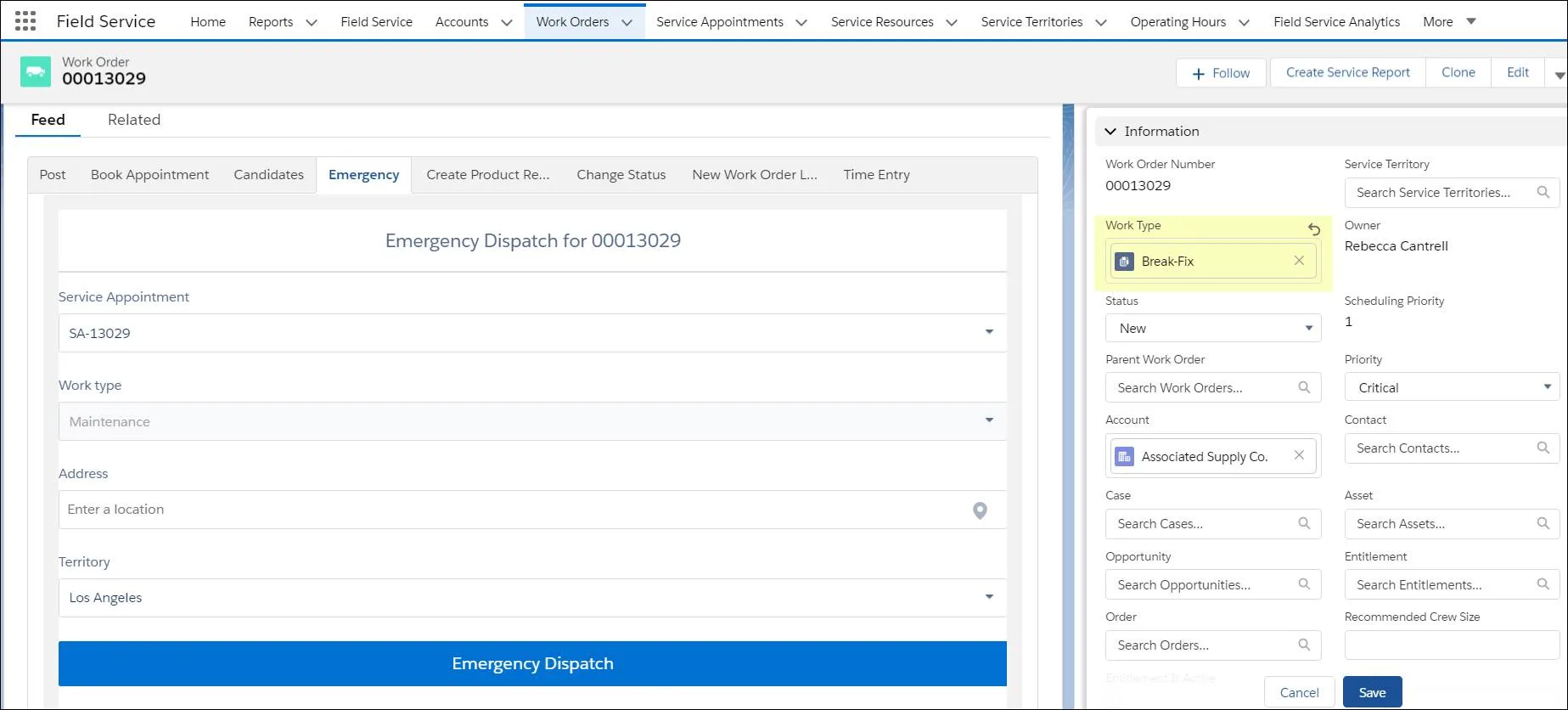Open the Candidates tab
The image size is (1568, 710).
pyautogui.click(x=268, y=175)
